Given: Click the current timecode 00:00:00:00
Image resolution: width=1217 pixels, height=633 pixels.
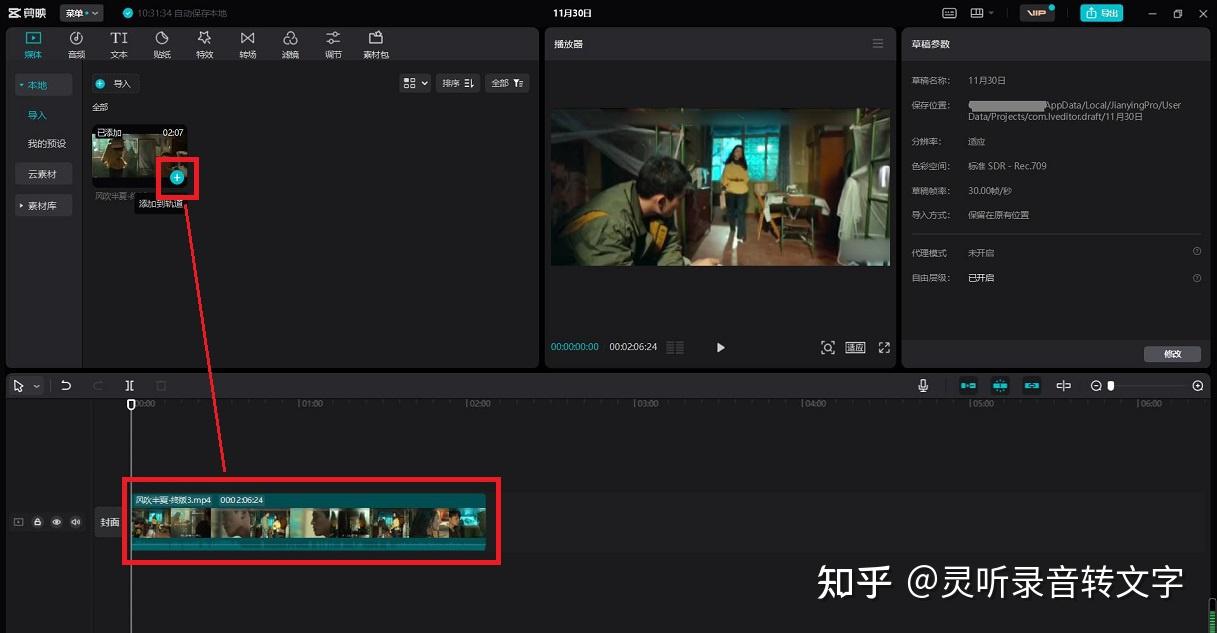Looking at the screenshot, I should (x=575, y=347).
